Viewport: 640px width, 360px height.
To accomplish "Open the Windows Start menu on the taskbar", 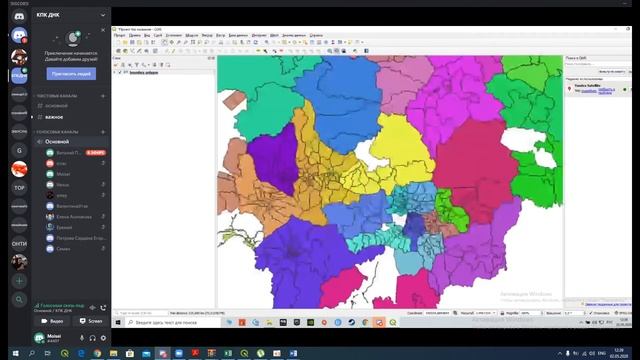I will click(15, 353).
